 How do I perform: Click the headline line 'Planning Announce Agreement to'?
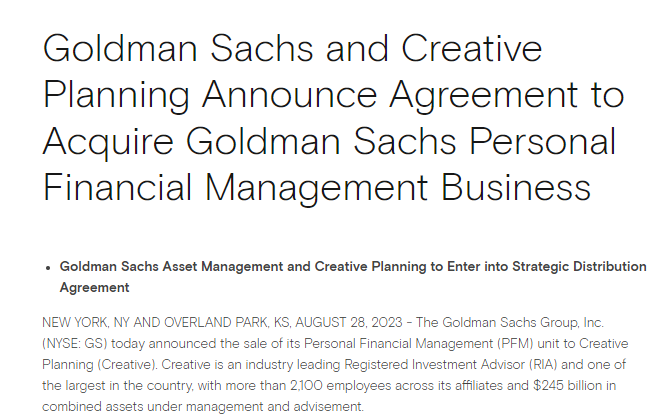click(x=334, y=97)
